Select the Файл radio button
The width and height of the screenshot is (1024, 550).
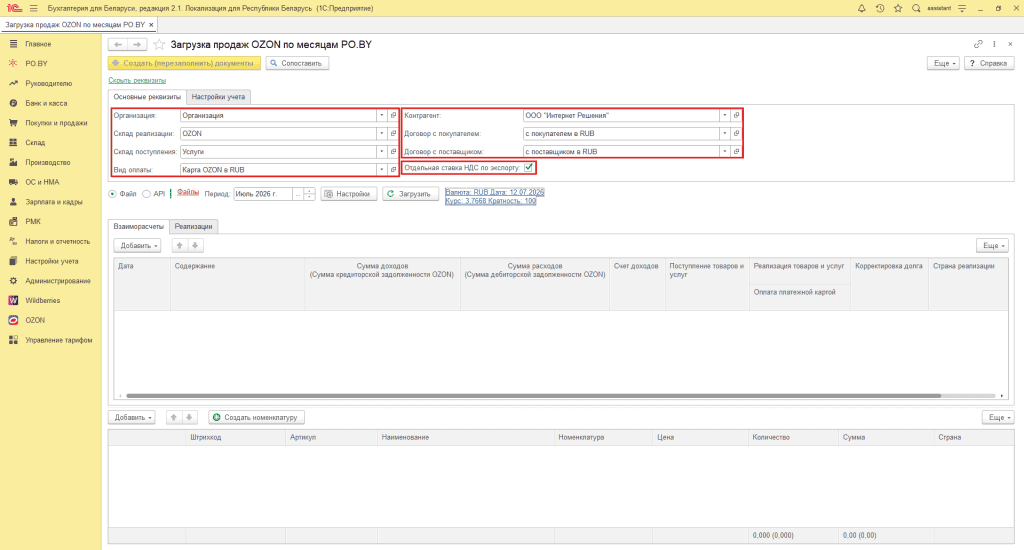[112, 194]
